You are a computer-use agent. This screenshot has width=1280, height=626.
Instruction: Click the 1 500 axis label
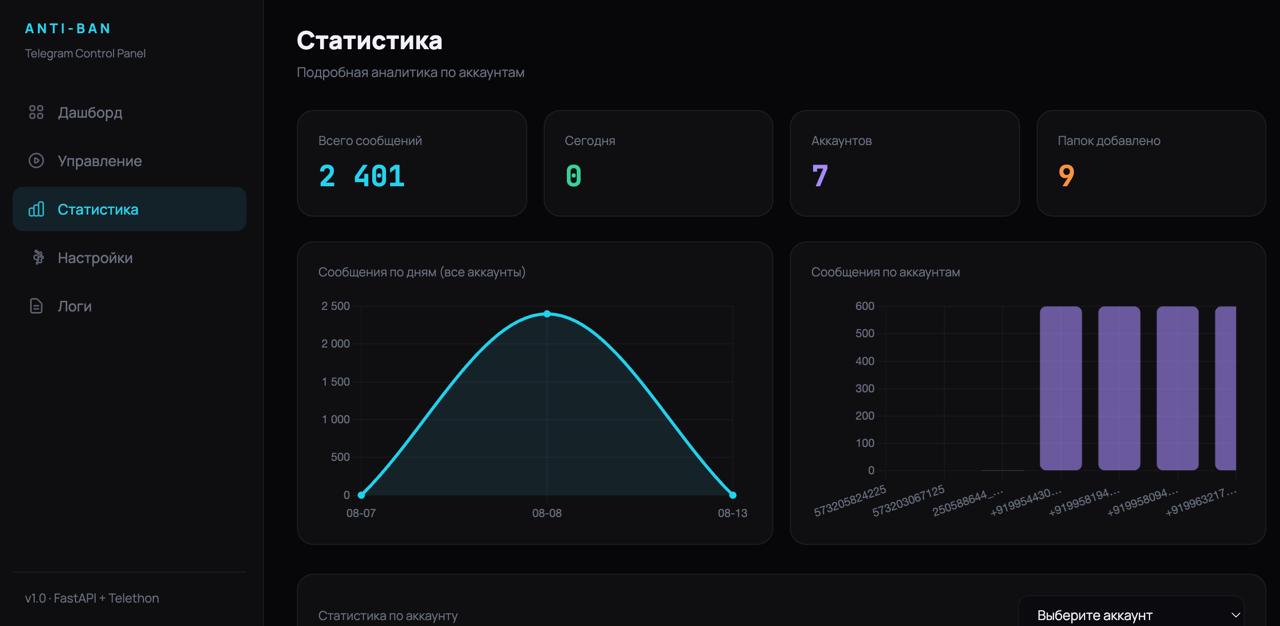pos(335,382)
